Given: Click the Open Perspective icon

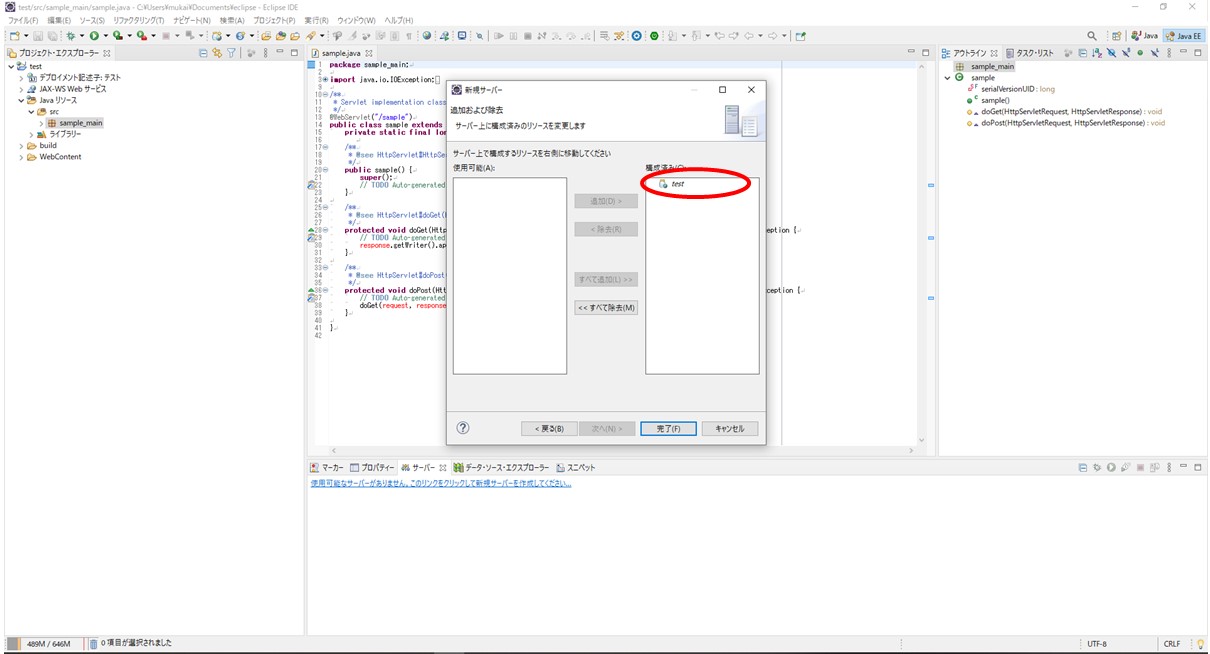Looking at the screenshot, I should pyautogui.click(x=1116, y=36).
